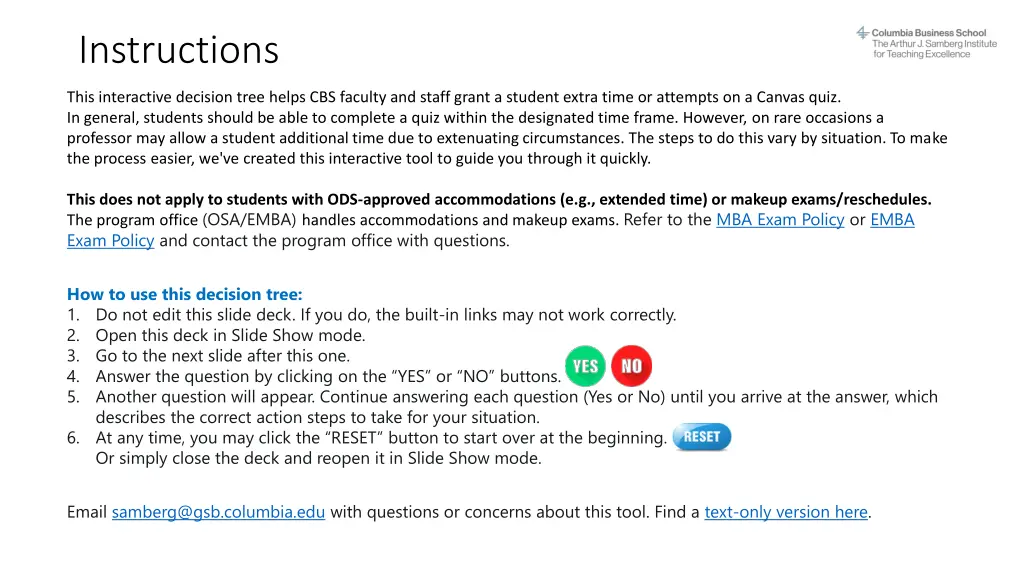Select the 'How to use this decision tree' heading

[184, 294]
